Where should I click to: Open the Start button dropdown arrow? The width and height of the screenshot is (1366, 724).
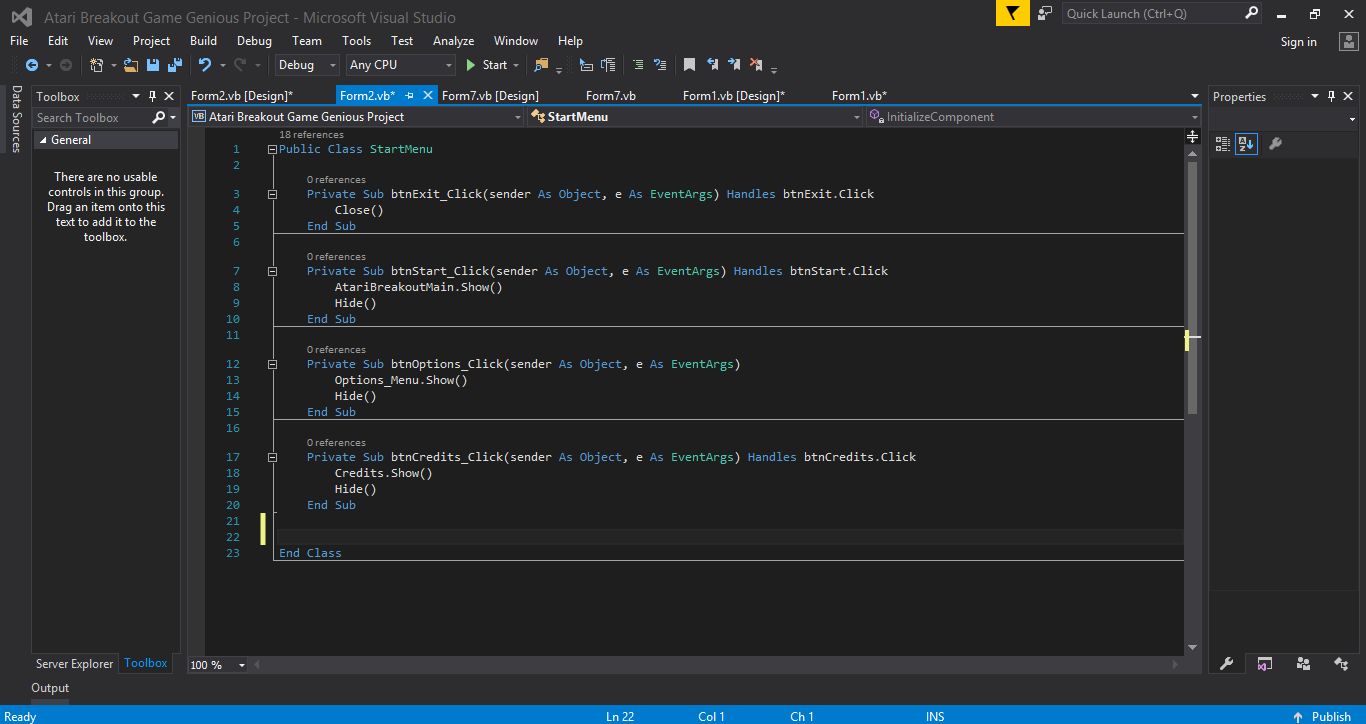point(516,65)
